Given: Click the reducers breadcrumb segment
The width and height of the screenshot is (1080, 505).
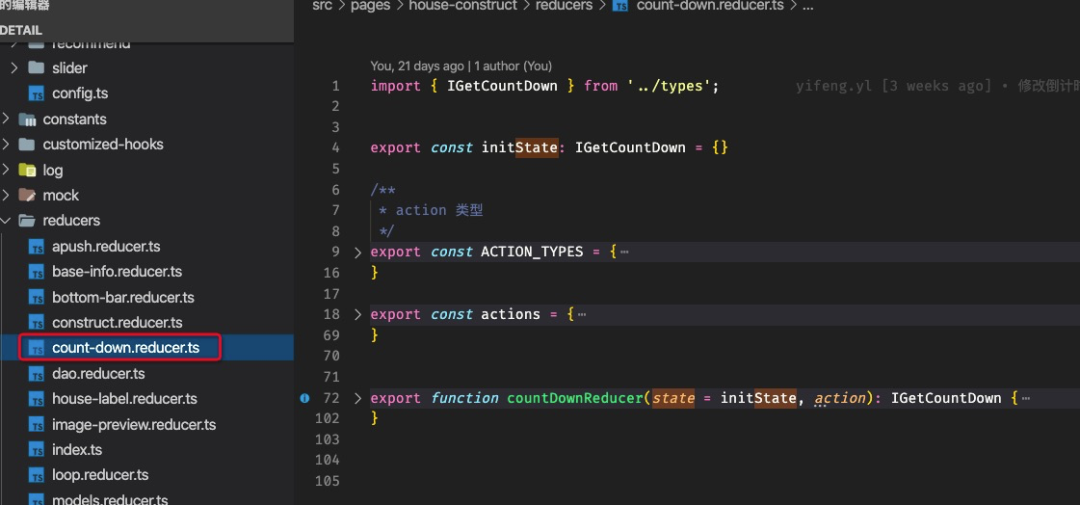Looking at the screenshot, I should tap(564, 6).
